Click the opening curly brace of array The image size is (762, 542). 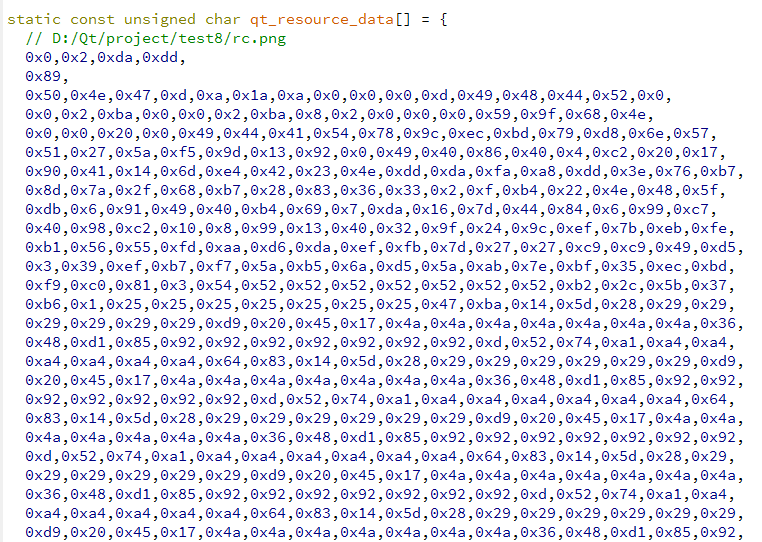click(x=443, y=19)
